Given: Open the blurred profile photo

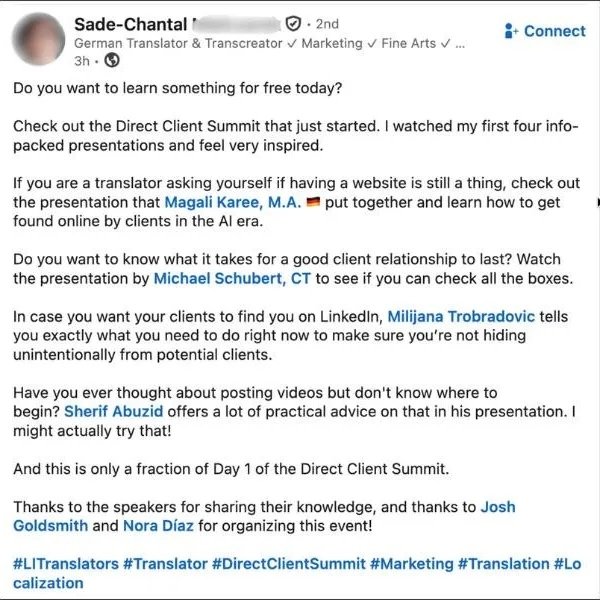Looking at the screenshot, I should click(39, 39).
